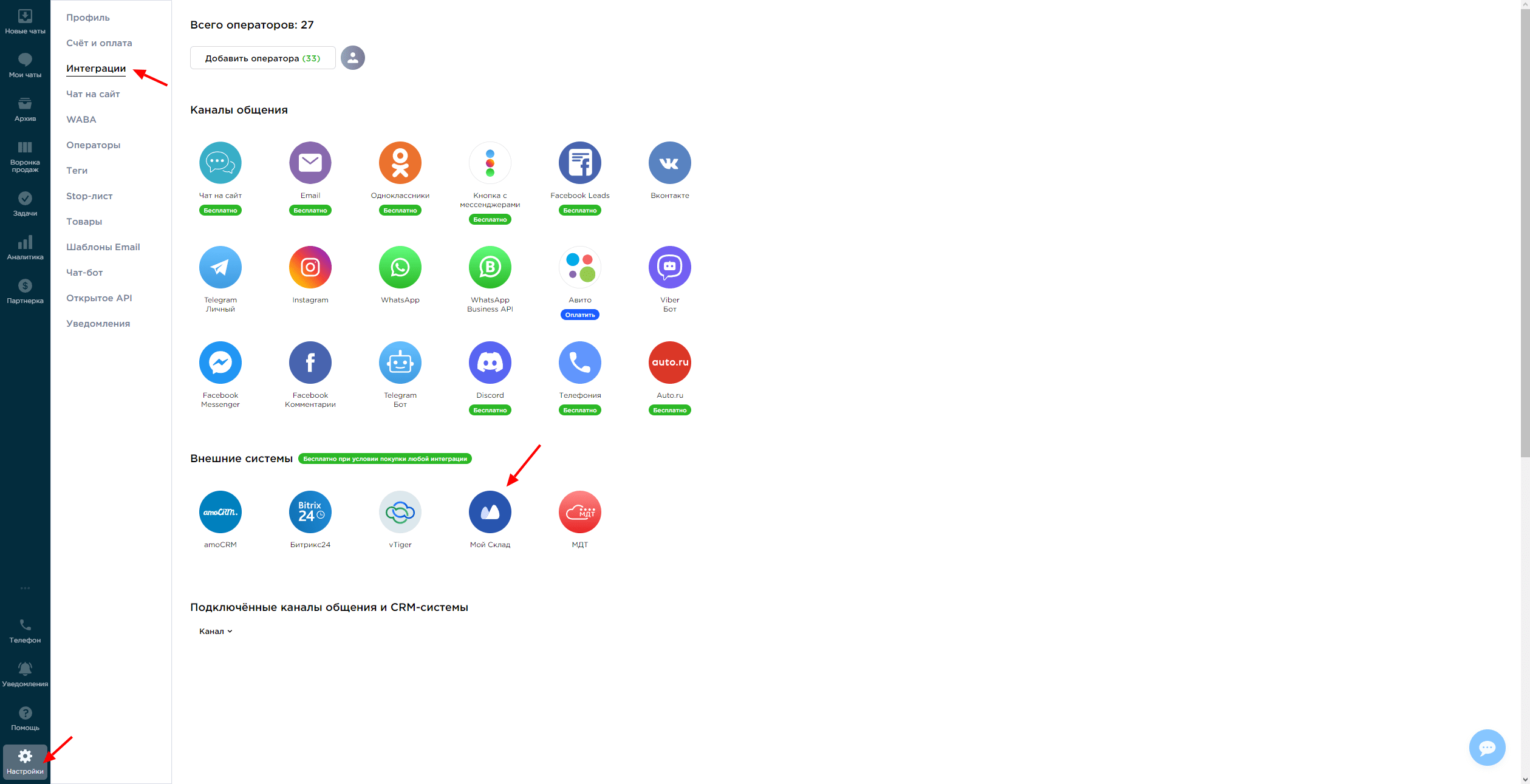The width and height of the screenshot is (1530, 784).
Task: Click vTiger integration icon
Action: (399, 512)
